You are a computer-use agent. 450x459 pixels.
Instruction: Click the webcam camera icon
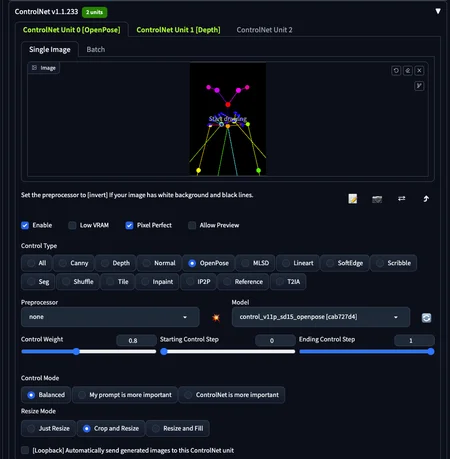(x=377, y=199)
